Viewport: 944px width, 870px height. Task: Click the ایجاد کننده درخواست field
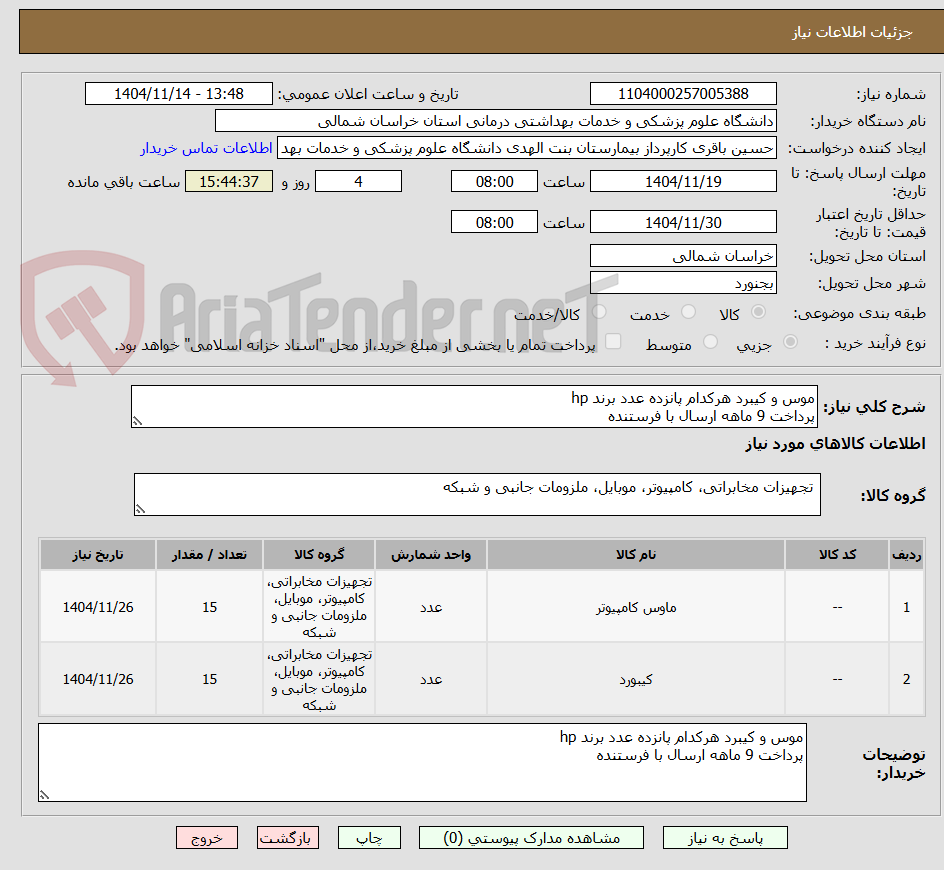(x=527, y=148)
